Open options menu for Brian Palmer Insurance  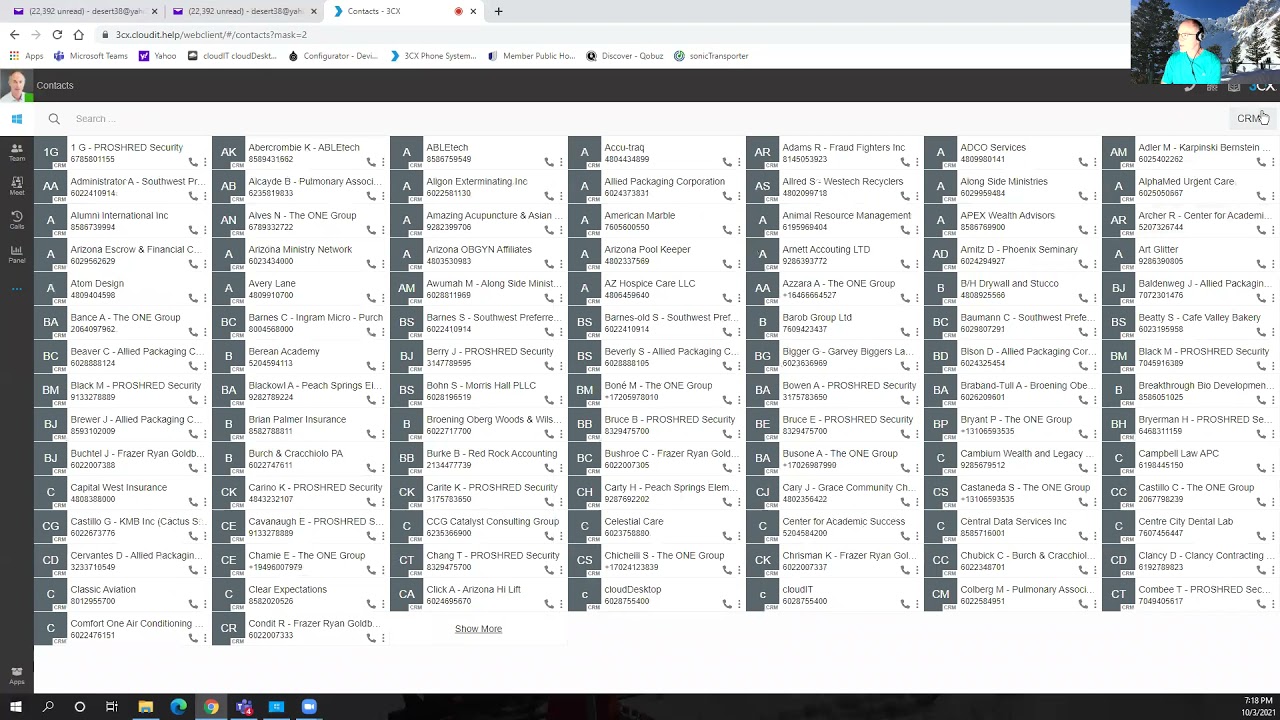[x=383, y=434]
